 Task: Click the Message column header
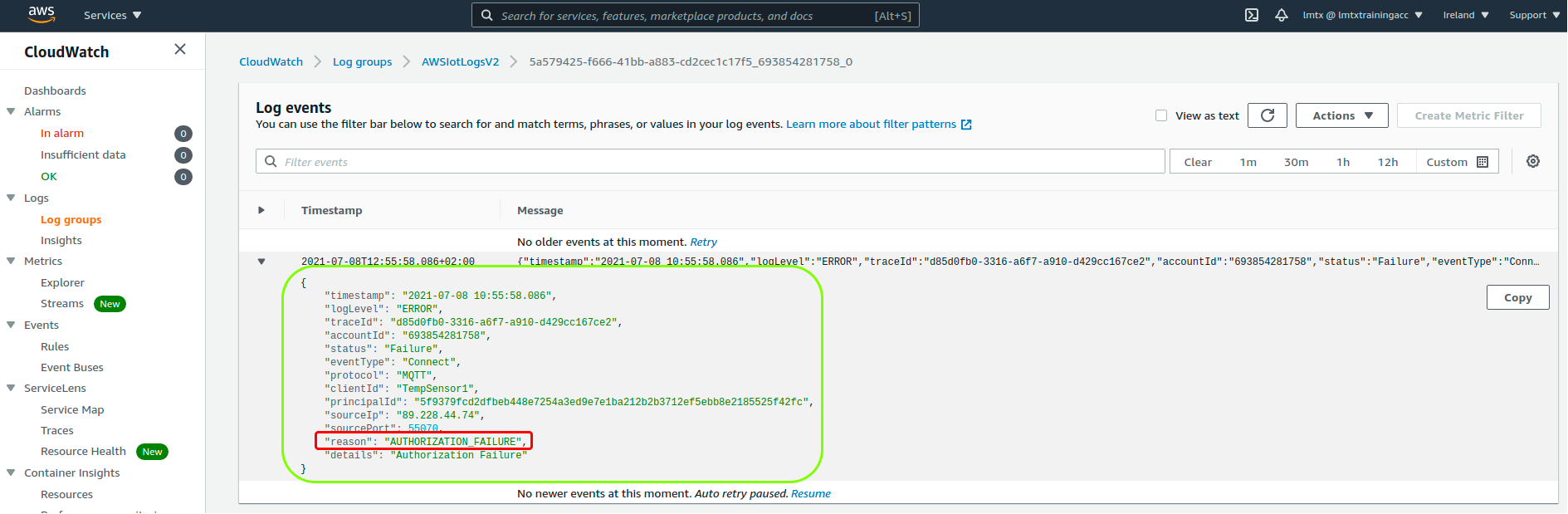click(540, 210)
